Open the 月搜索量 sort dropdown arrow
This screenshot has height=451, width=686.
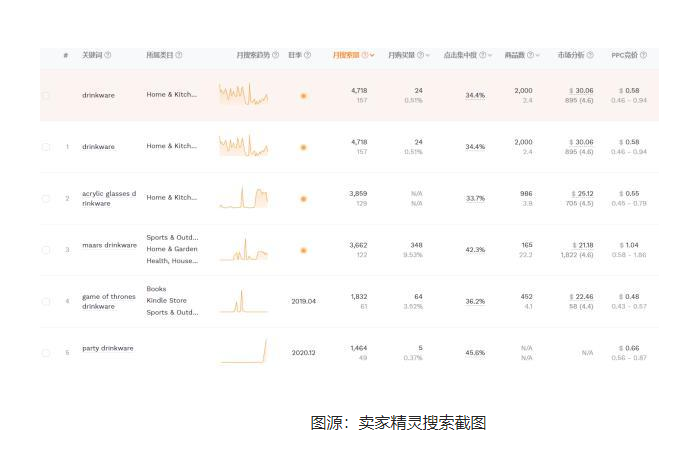tap(373, 55)
